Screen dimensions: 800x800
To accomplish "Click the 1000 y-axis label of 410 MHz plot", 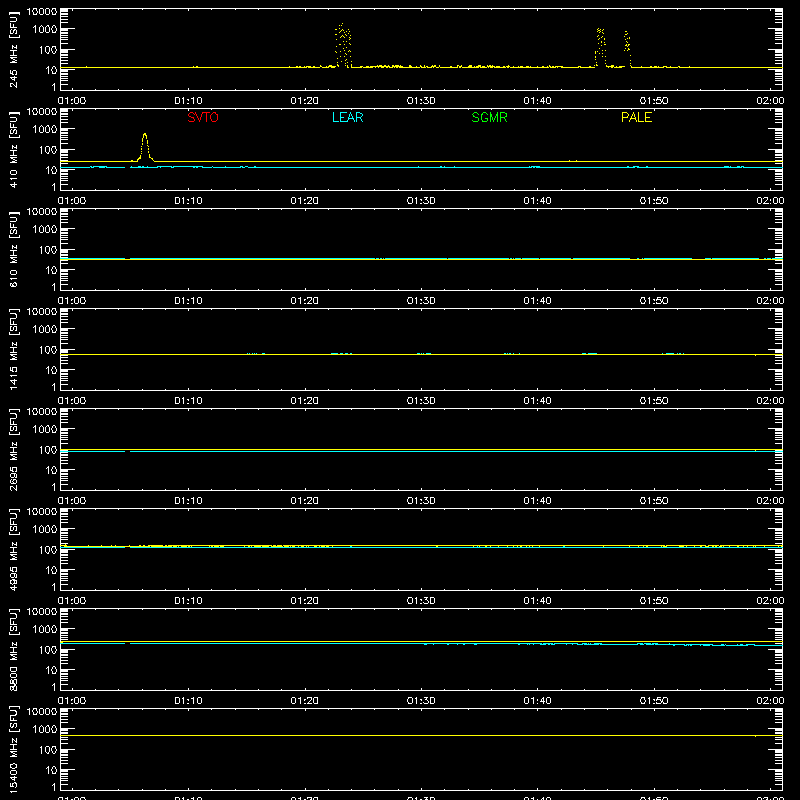I will pyautogui.click(x=45, y=130).
